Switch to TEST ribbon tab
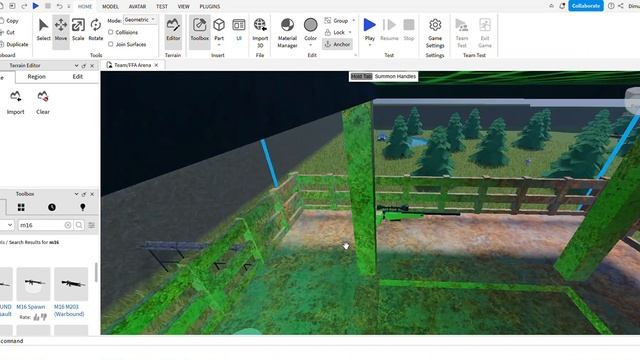Screen dimensions: 640x360 tap(162, 7)
